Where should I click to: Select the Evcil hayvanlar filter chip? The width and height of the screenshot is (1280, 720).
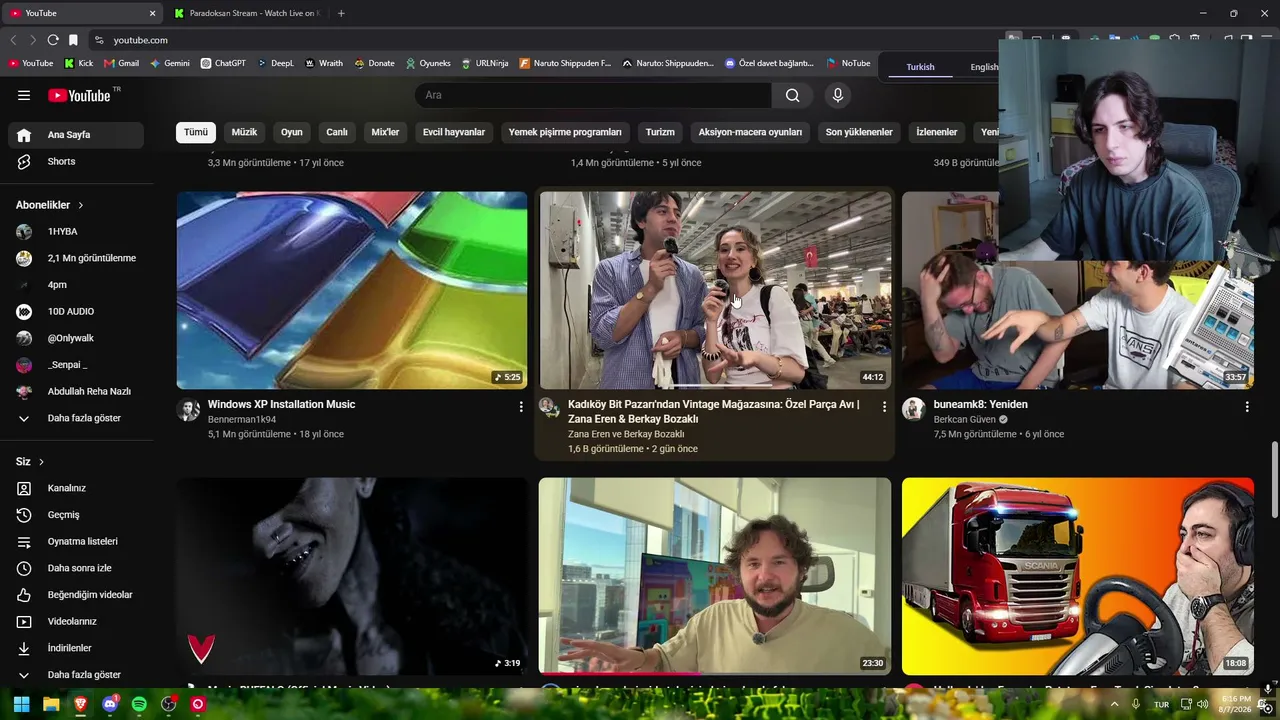(454, 132)
